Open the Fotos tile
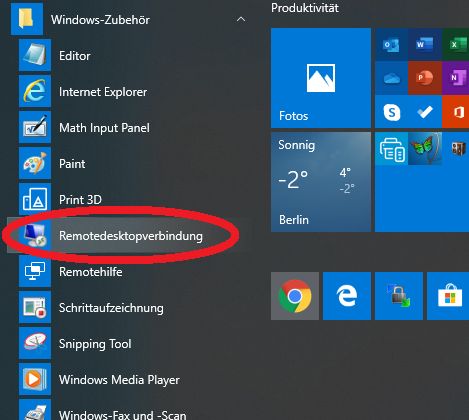The width and height of the screenshot is (469, 420). click(x=321, y=78)
